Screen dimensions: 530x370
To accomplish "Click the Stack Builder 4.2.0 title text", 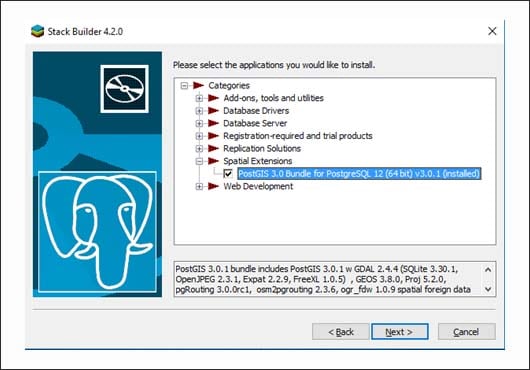I will point(85,31).
